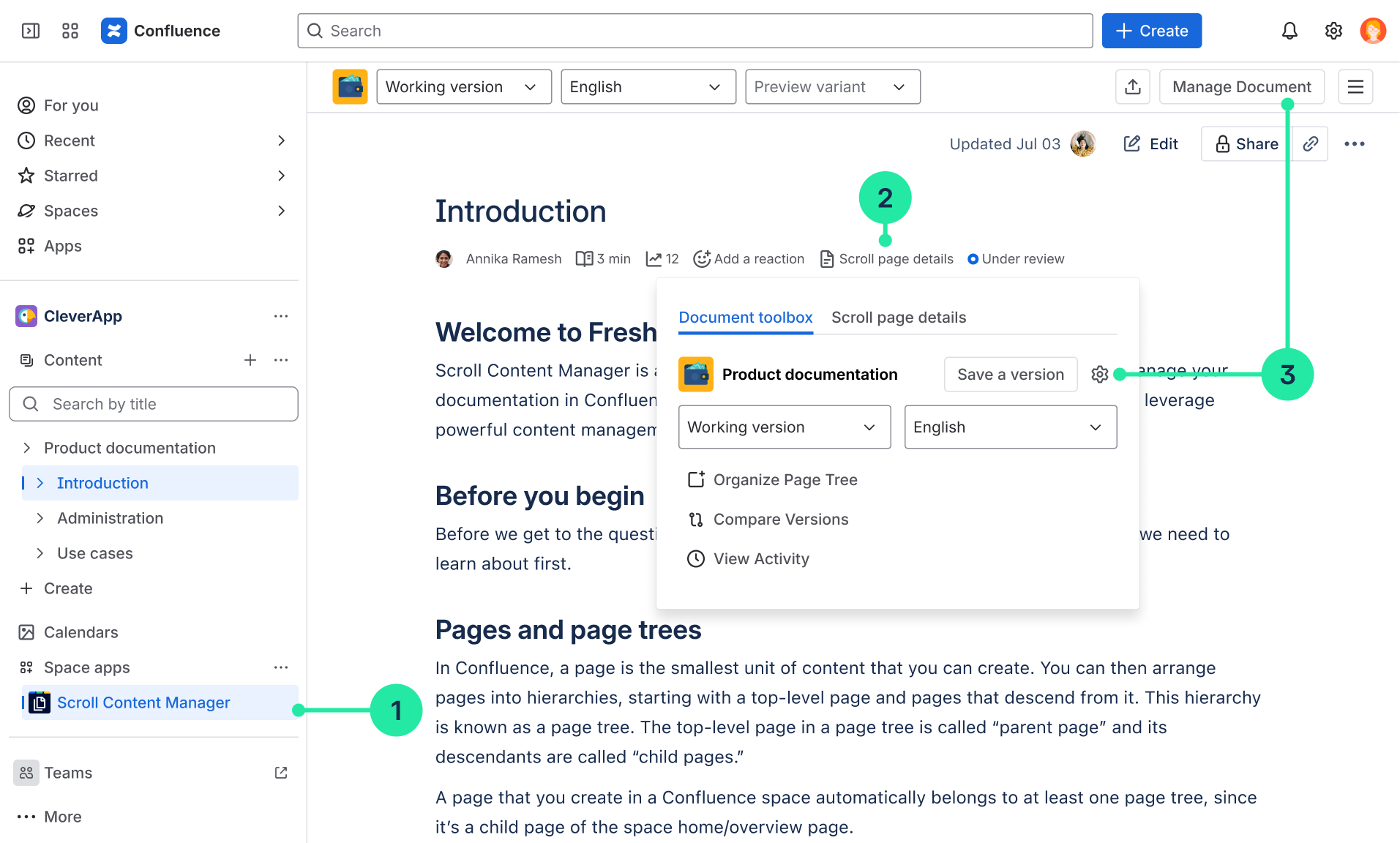
Task: Click the Share button
Action: coord(1247,144)
